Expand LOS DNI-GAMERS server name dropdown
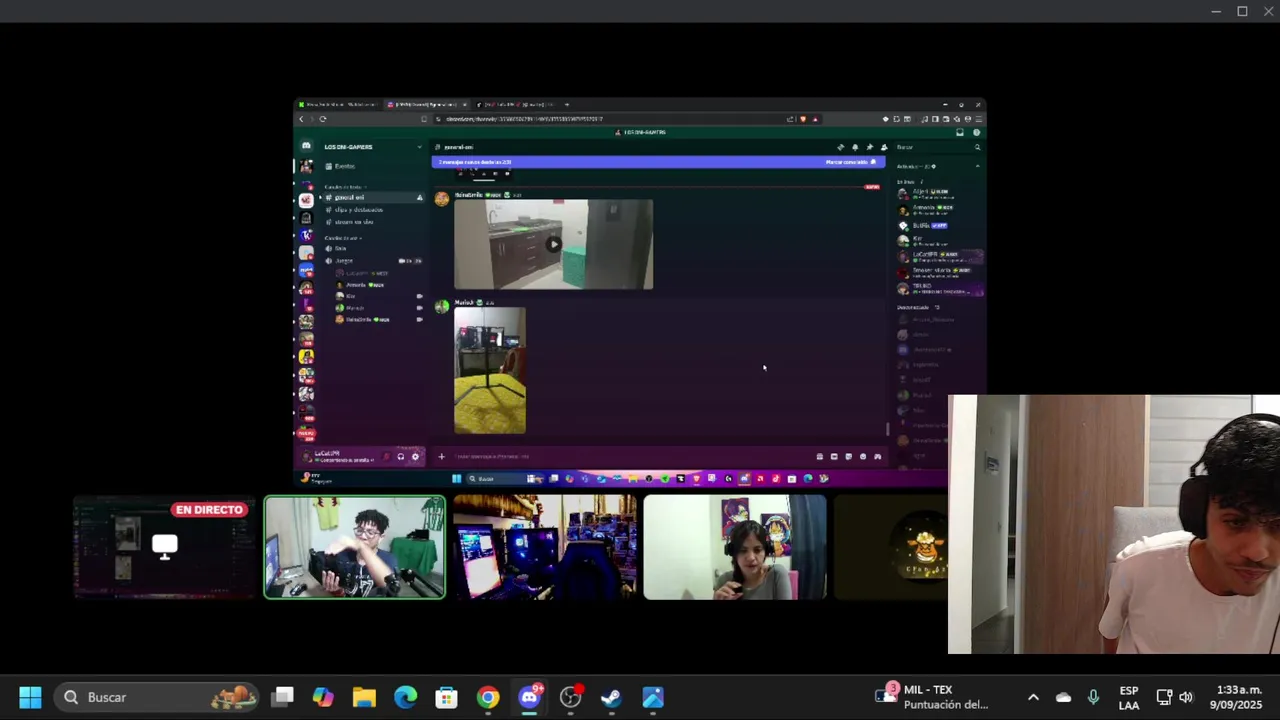The image size is (1280, 720). (x=372, y=147)
